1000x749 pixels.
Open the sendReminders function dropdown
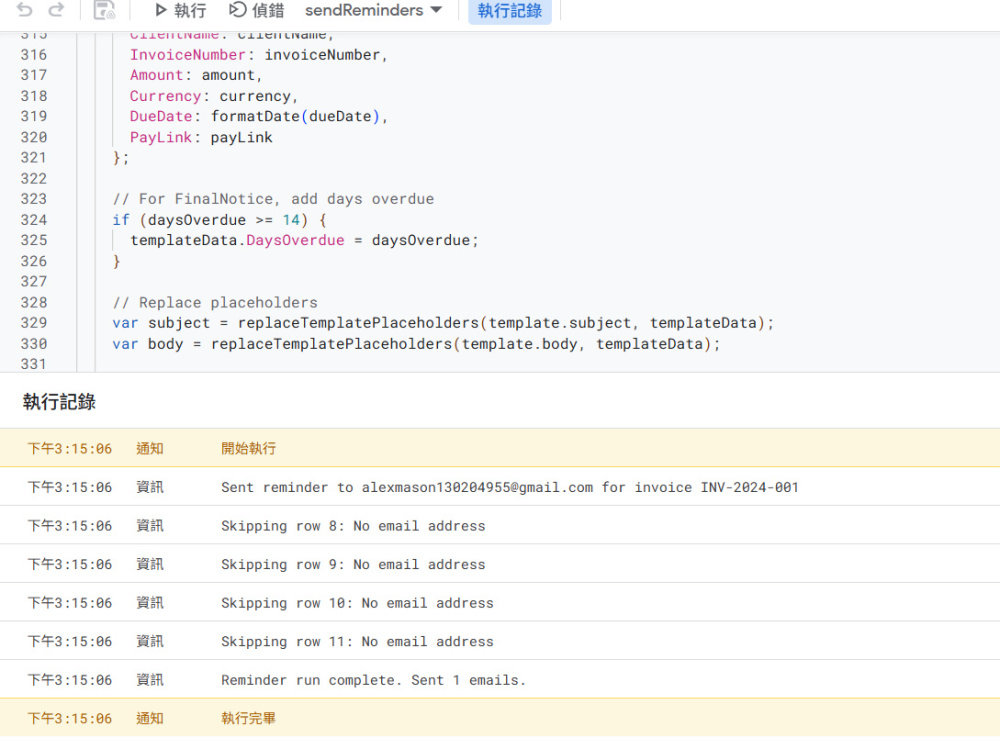(x=373, y=10)
